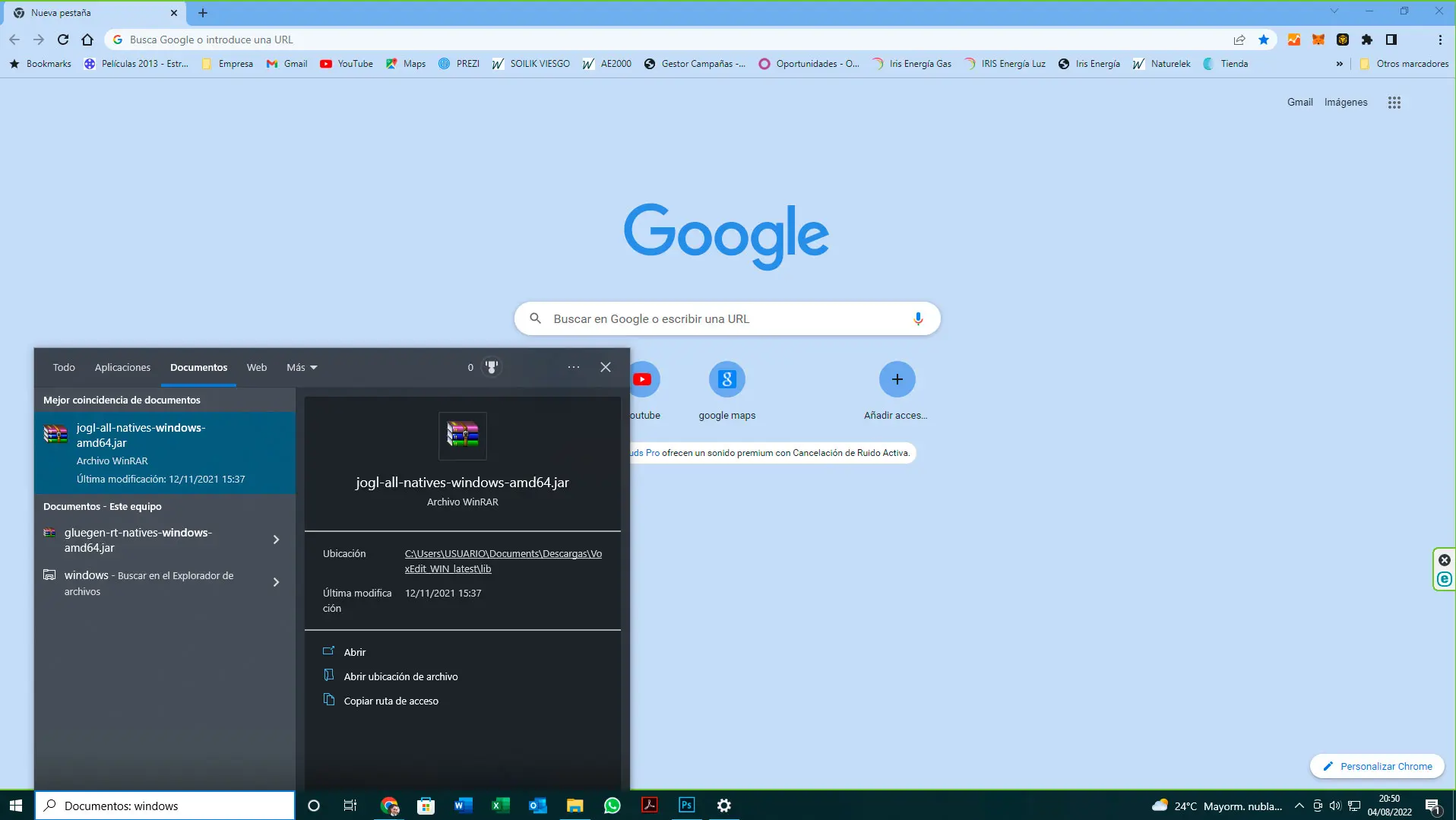Open the Chrome extensions puzzle icon
The width and height of the screenshot is (1456, 820).
pyautogui.click(x=1367, y=40)
